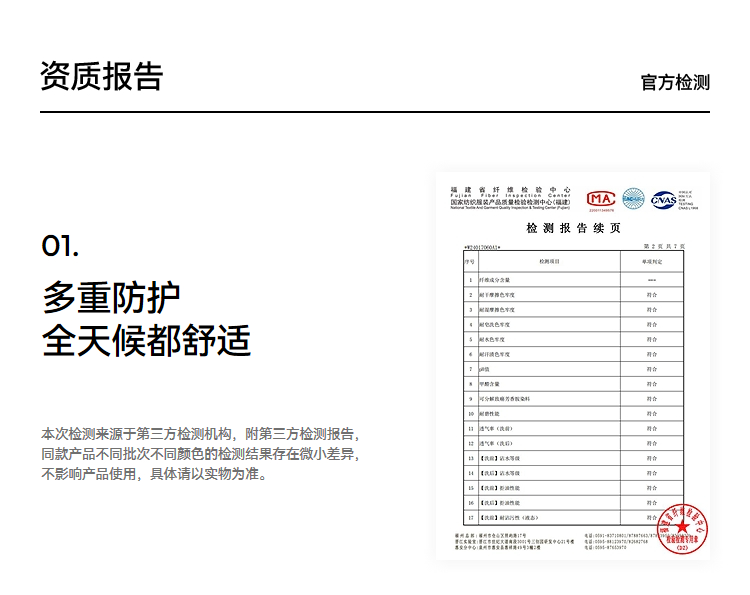Viewport: 750px width, 595px height.
Task: Click the disclaimer paragraph about third-party testing
Action: [x=199, y=453]
